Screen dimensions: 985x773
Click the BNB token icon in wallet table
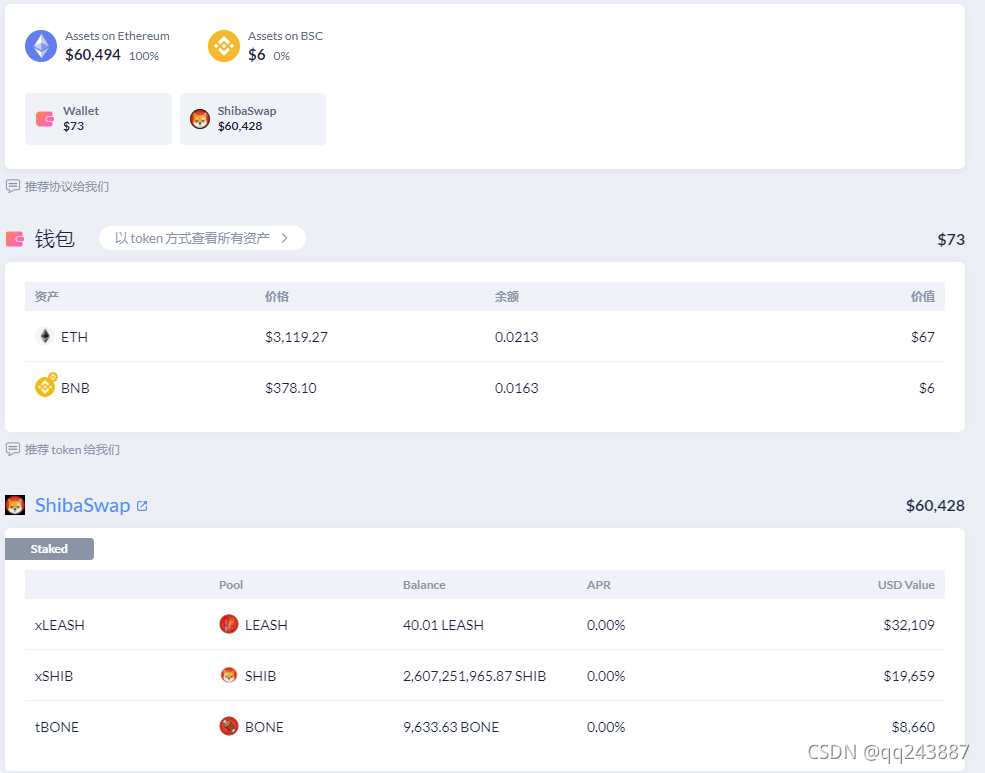click(x=45, y=386)
